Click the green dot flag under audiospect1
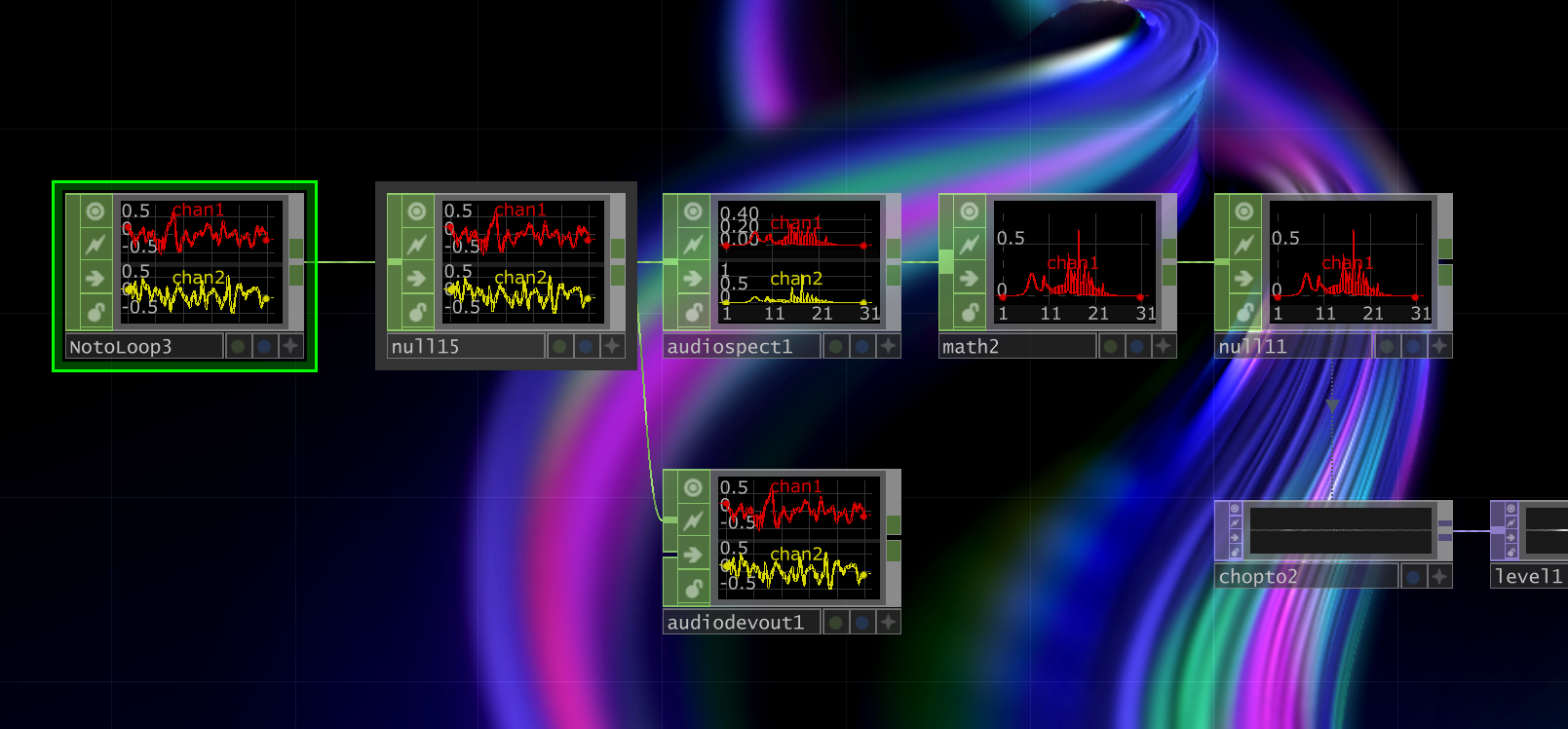This screenshot has height=729, width=1568. point(835,346)
